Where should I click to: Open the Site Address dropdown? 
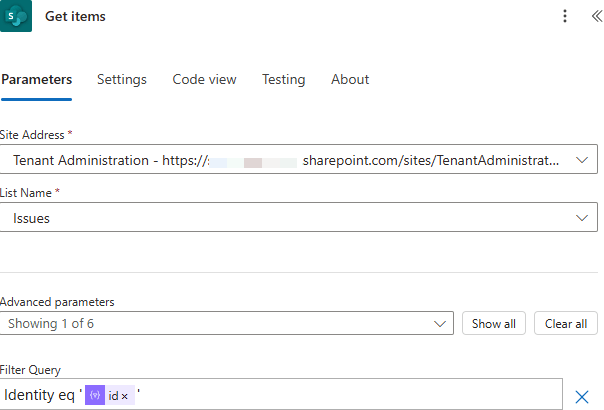(x=290, y=160)
